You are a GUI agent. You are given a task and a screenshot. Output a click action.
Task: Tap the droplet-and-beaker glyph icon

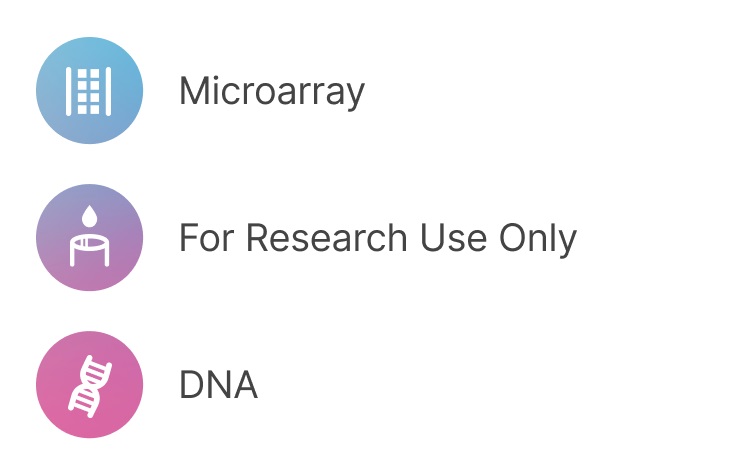[x=89, y=238]
